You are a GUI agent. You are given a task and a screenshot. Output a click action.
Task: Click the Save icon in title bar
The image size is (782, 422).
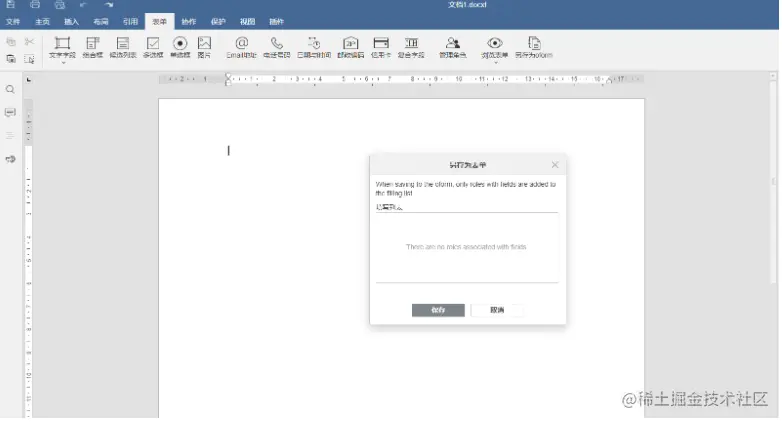coord(10,4)
